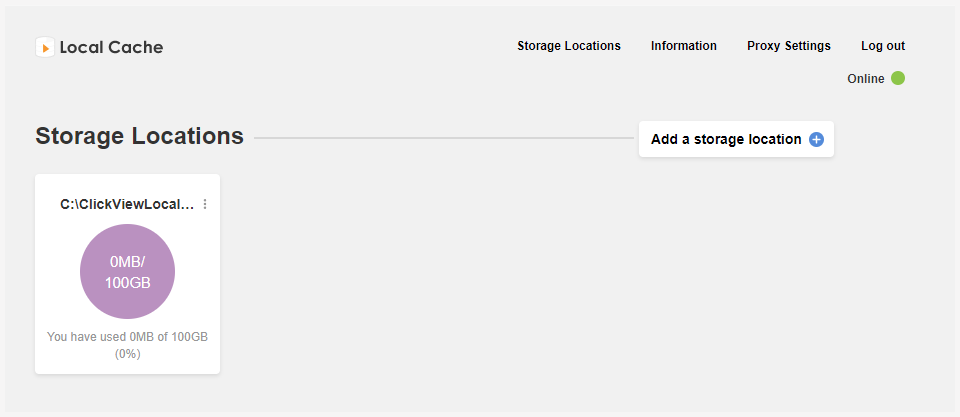Click the divider line beside Storage Locations heading
Image resolution: width=960 pixels, height=417 pixels.
[444, 138]
